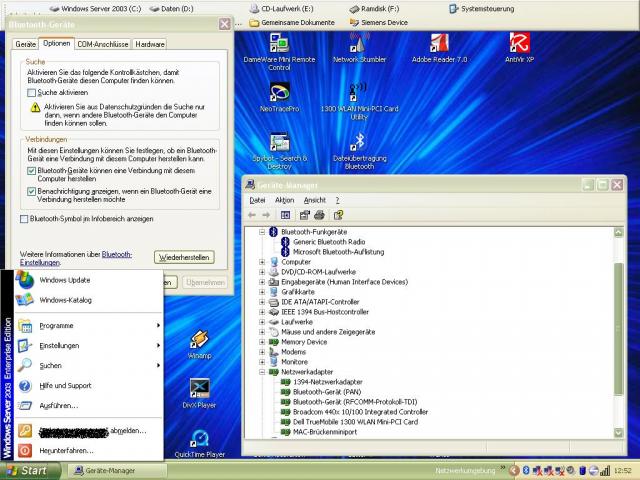Launch AntiVir XP desktop icon
This screenshot has width=640, height=480.
tap(519, 48)
